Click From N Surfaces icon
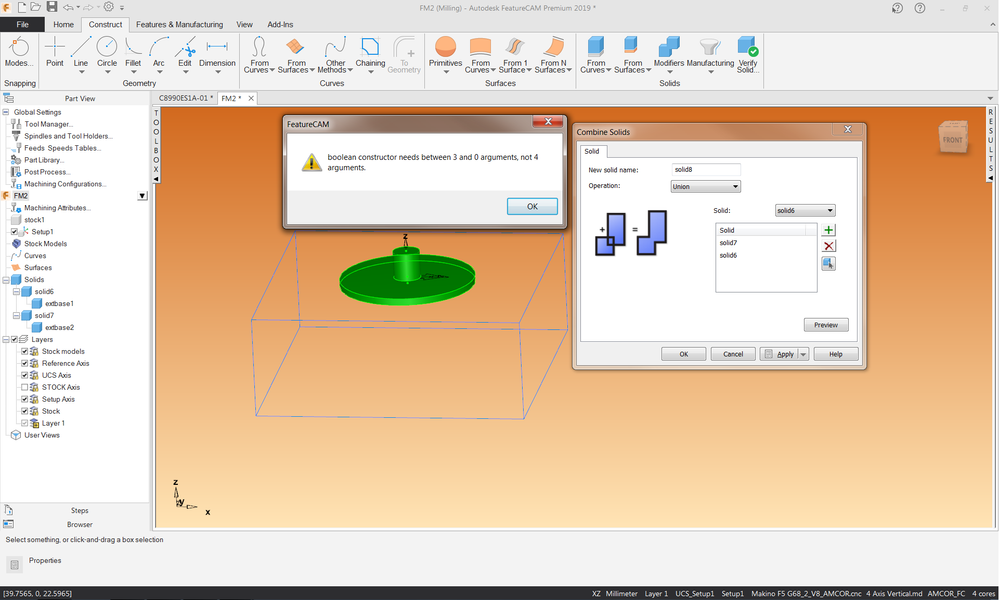 point(553,47)
